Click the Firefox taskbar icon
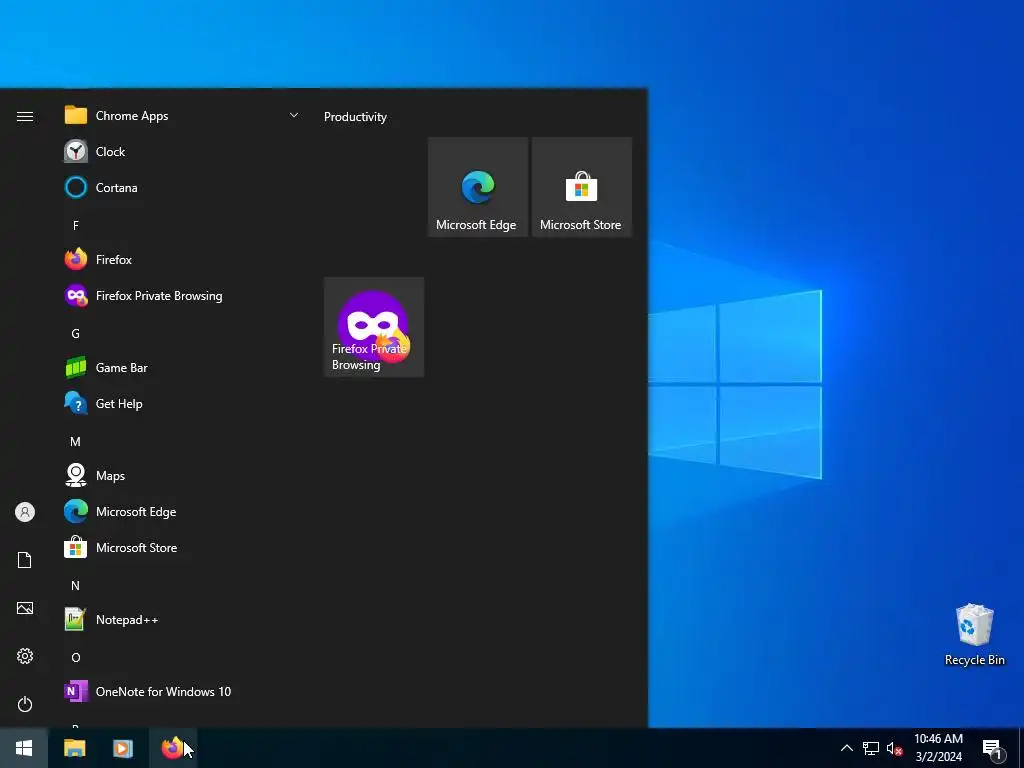Screen dimensions: 1024x768 [172, 748]
